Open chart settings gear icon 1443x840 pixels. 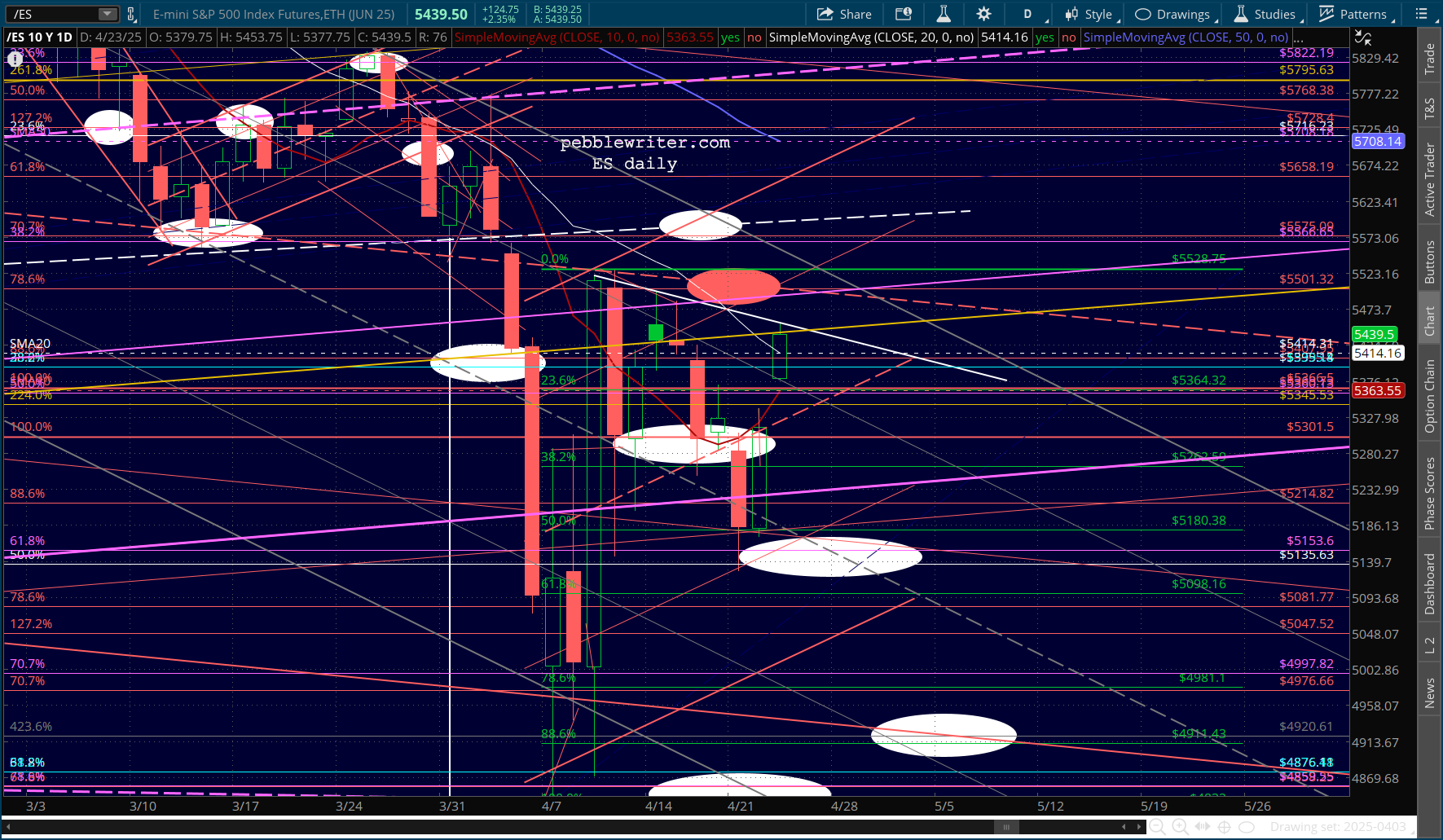(983, 14)
